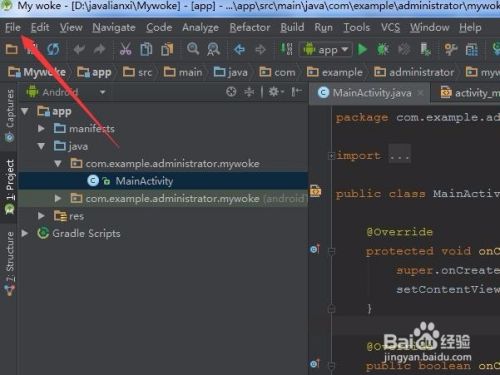
Task: Close the MainActivity.java tab
Action: 421,93
